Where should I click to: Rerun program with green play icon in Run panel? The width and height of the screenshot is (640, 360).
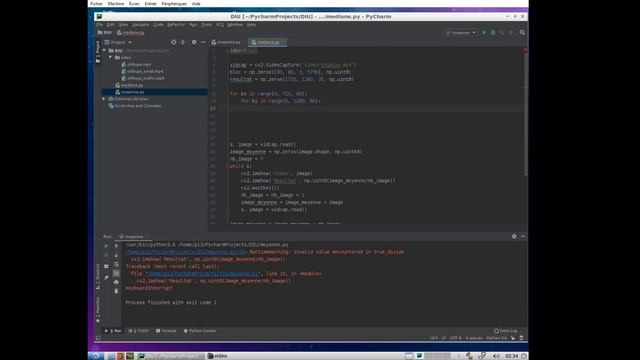tap(106, 246)
